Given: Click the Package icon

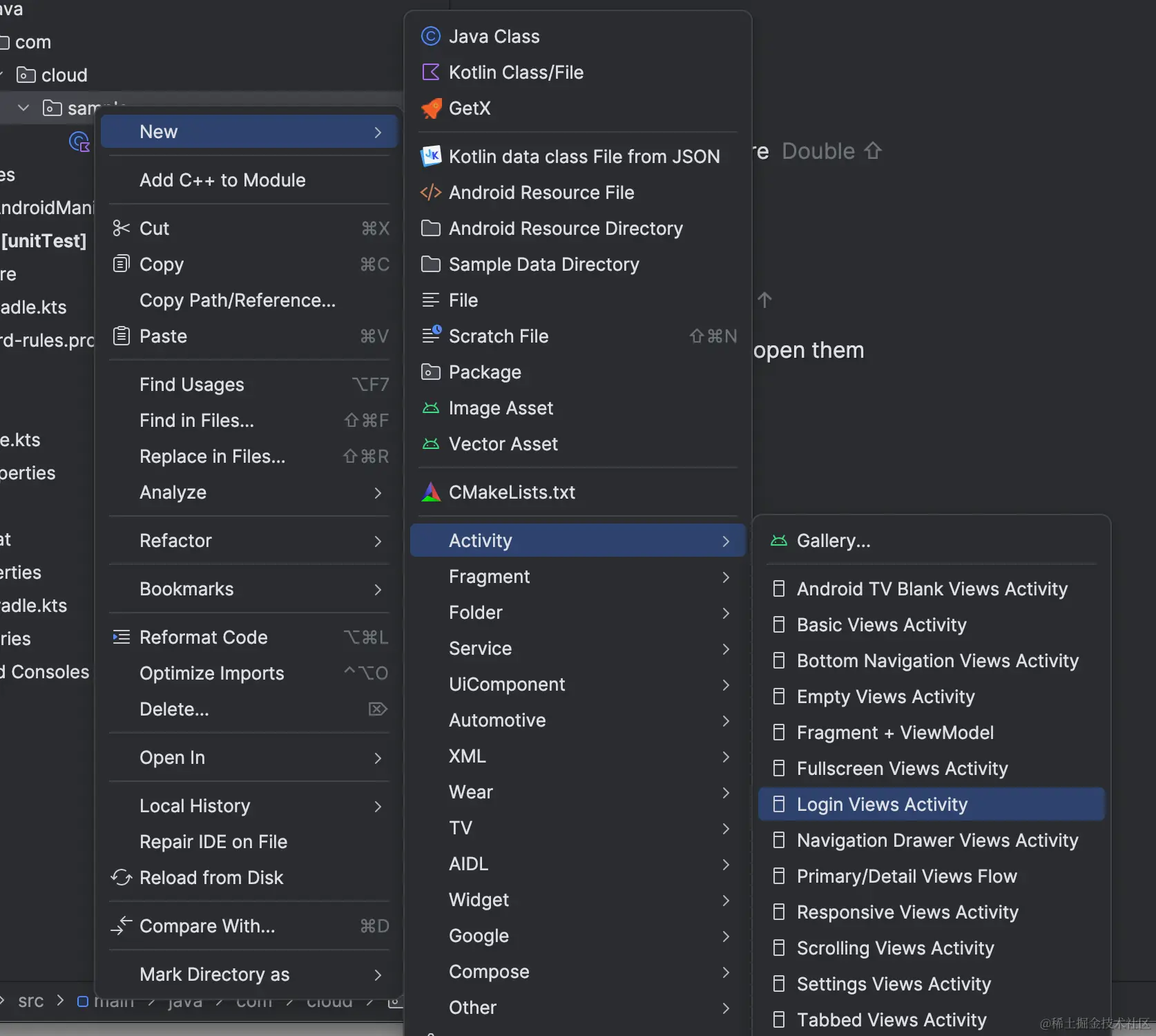Looking at the screenshot, I should tap(431, 372).
